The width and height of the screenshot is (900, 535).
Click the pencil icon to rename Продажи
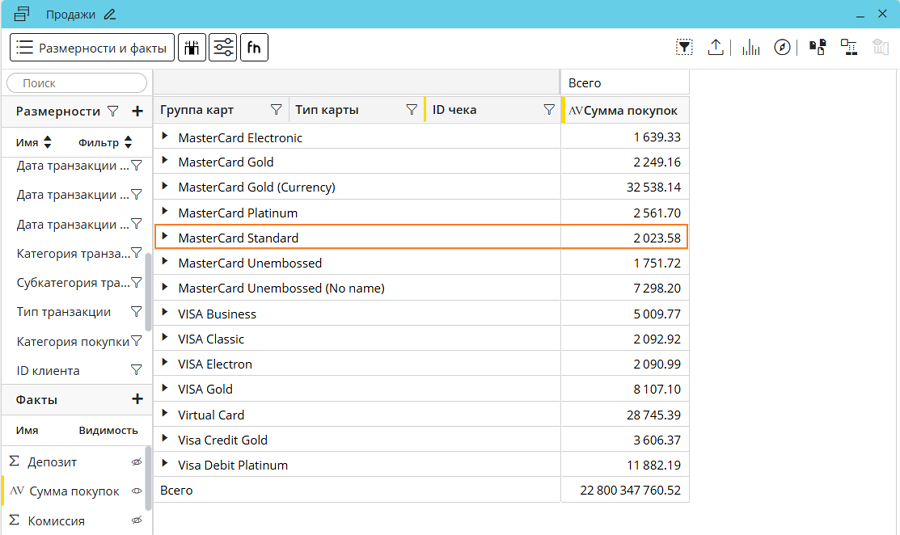tap(110, 14)
